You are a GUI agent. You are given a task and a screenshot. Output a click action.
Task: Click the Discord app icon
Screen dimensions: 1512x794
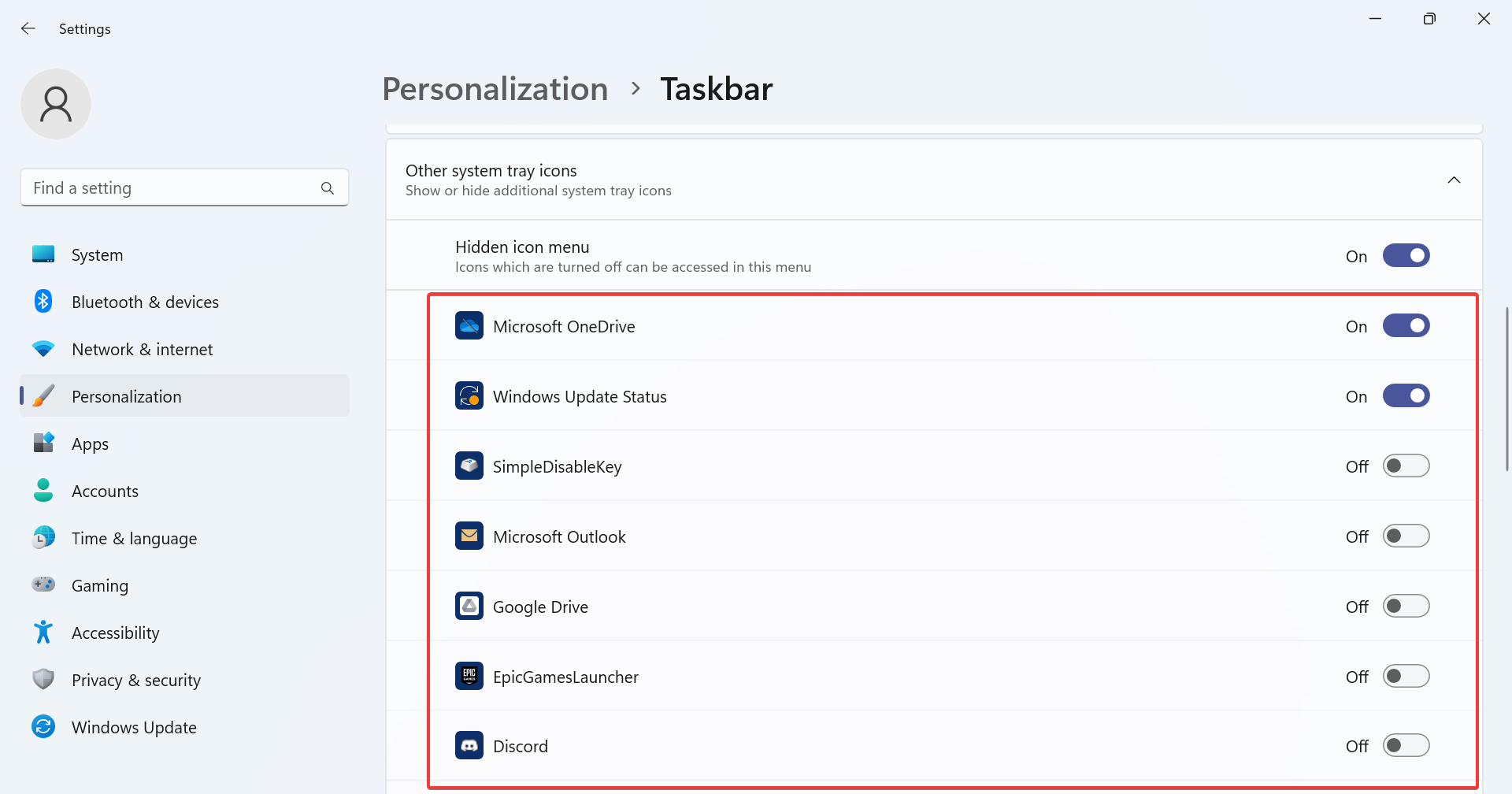[x=469, y=745]
